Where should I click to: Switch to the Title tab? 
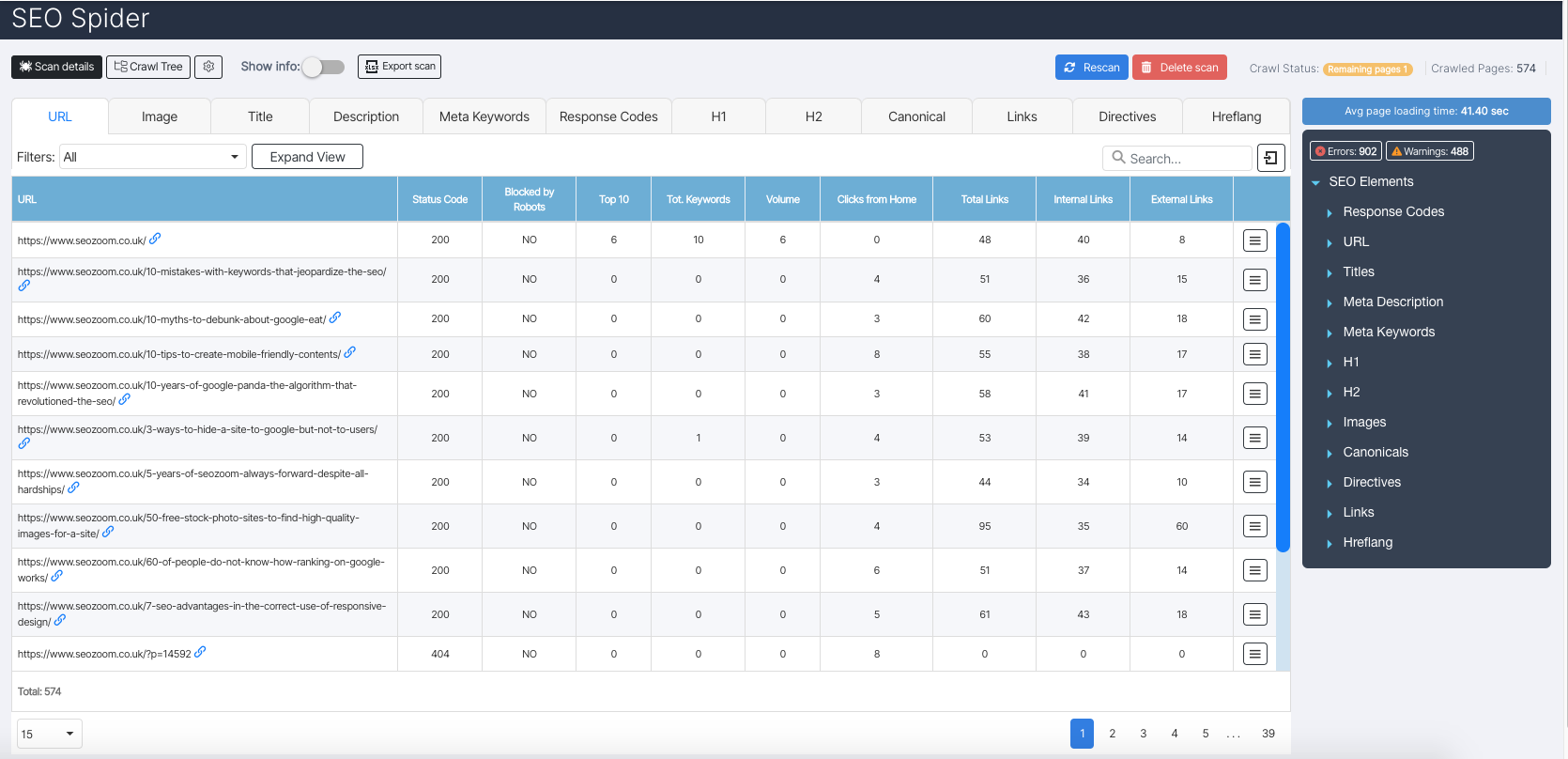260,116
